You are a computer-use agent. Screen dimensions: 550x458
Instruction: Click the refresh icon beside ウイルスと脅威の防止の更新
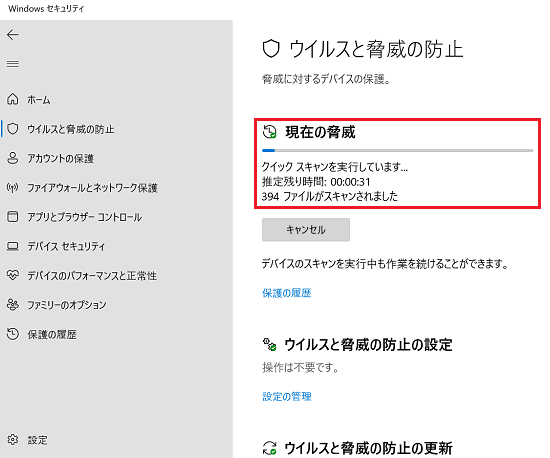point(270,448)
